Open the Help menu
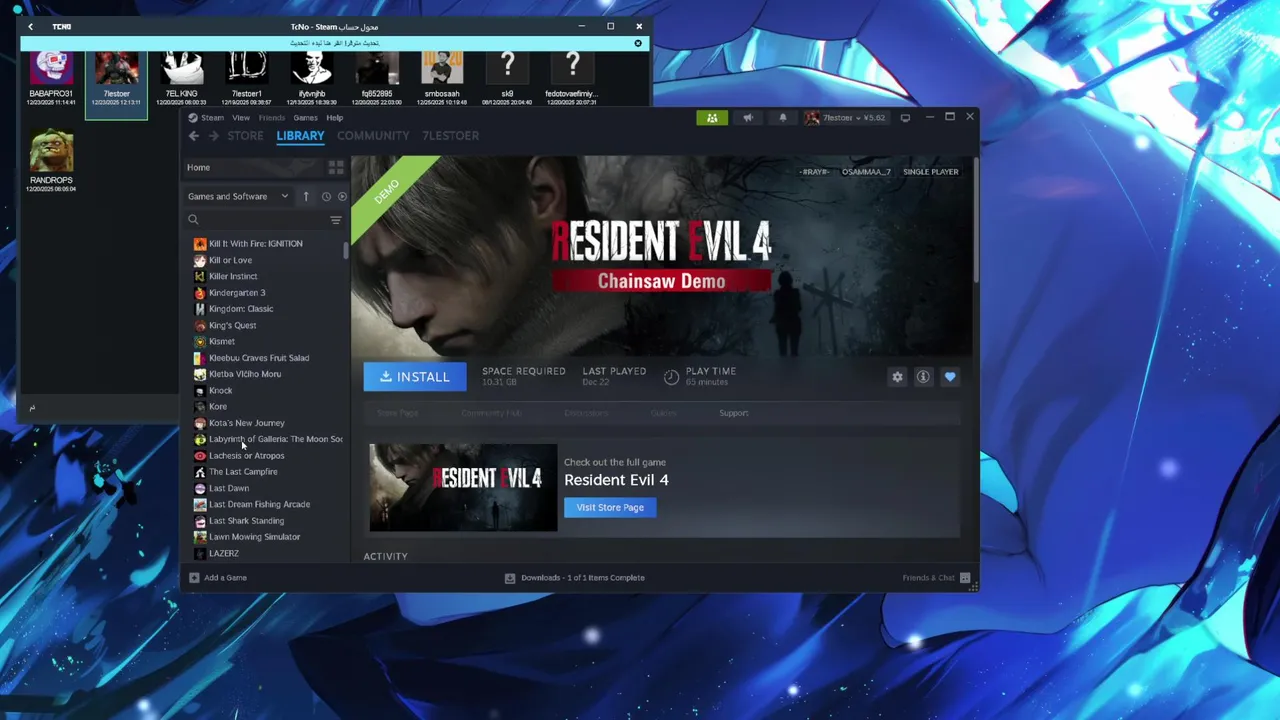1280x720 pixels. click(334, 118)
